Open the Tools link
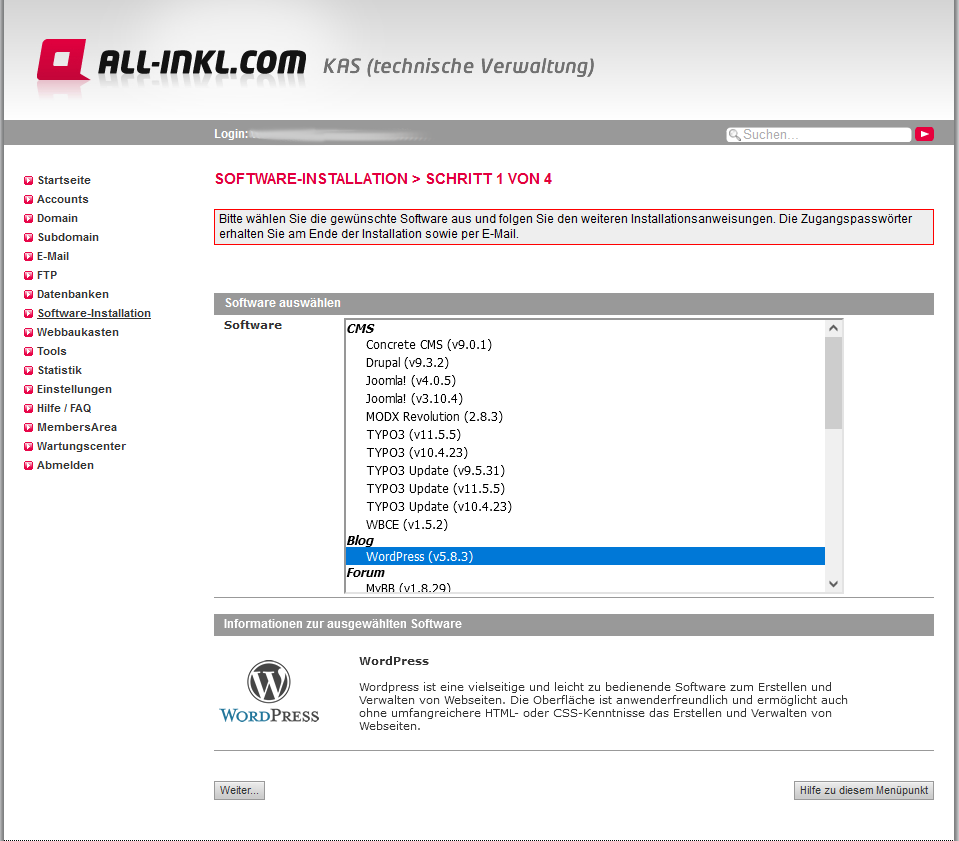 (x=51, y=350)
